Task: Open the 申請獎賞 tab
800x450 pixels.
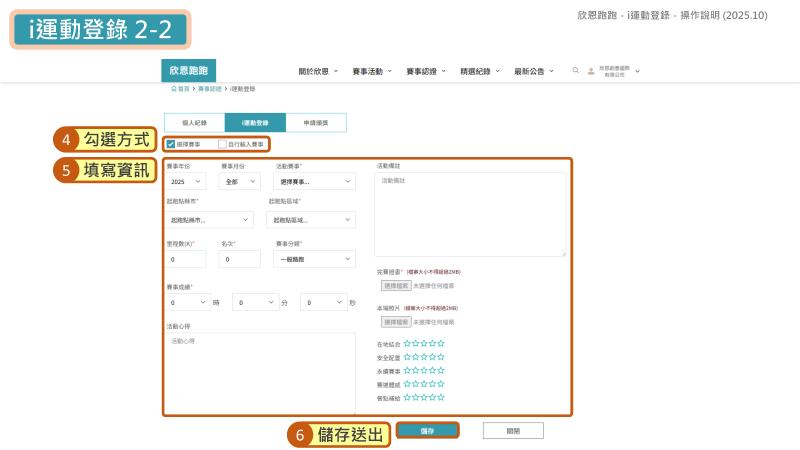Action: pyautogui.click(x=316, y=122)
